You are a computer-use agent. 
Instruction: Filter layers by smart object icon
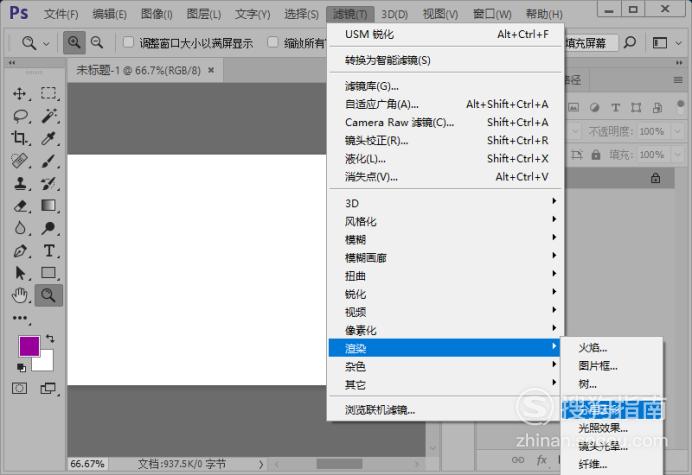(x=657, y=107)
